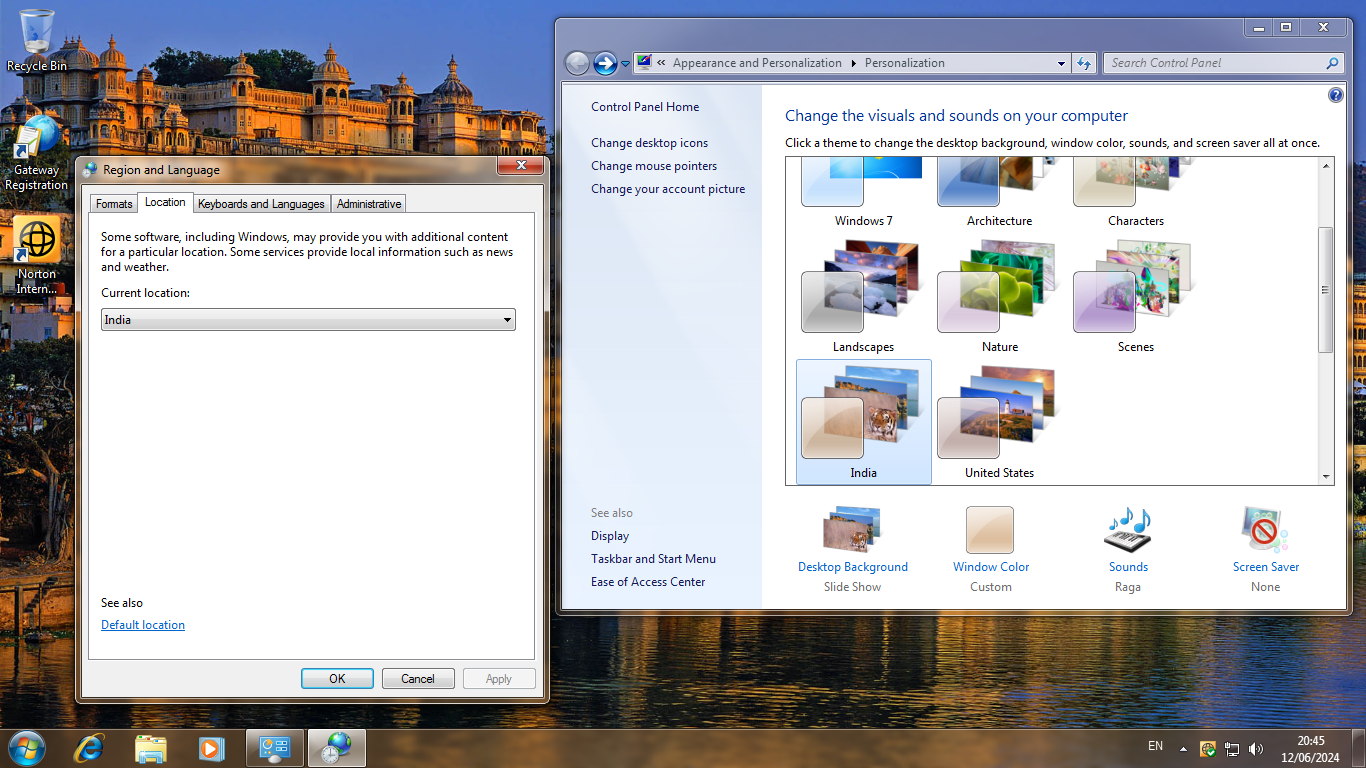1366x768 pixels.
Task: Click OK in Region and Language
Action: 337,678
